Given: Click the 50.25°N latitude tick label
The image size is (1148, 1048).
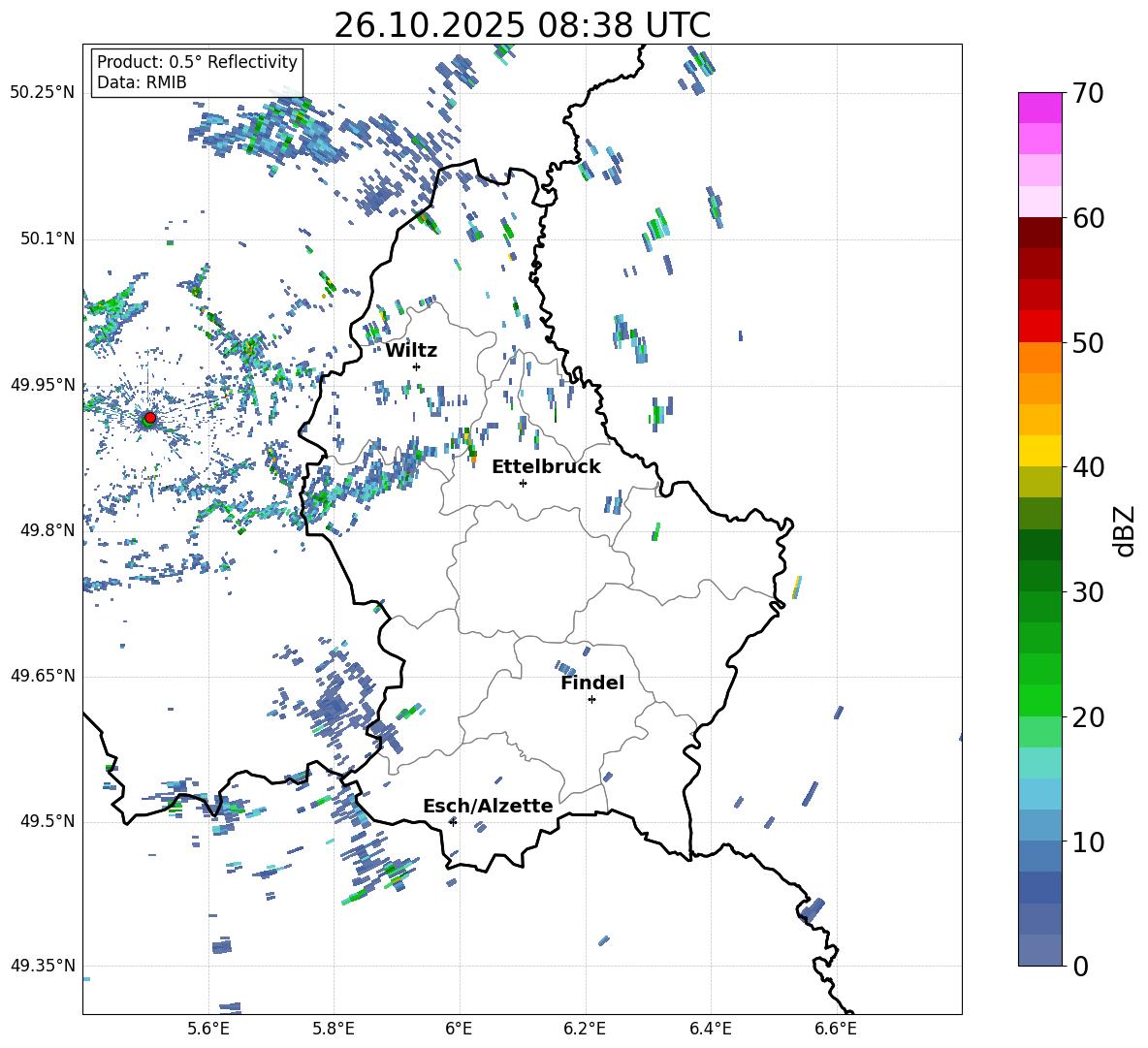Looking at the screenshot, I should tap(43, 93).
